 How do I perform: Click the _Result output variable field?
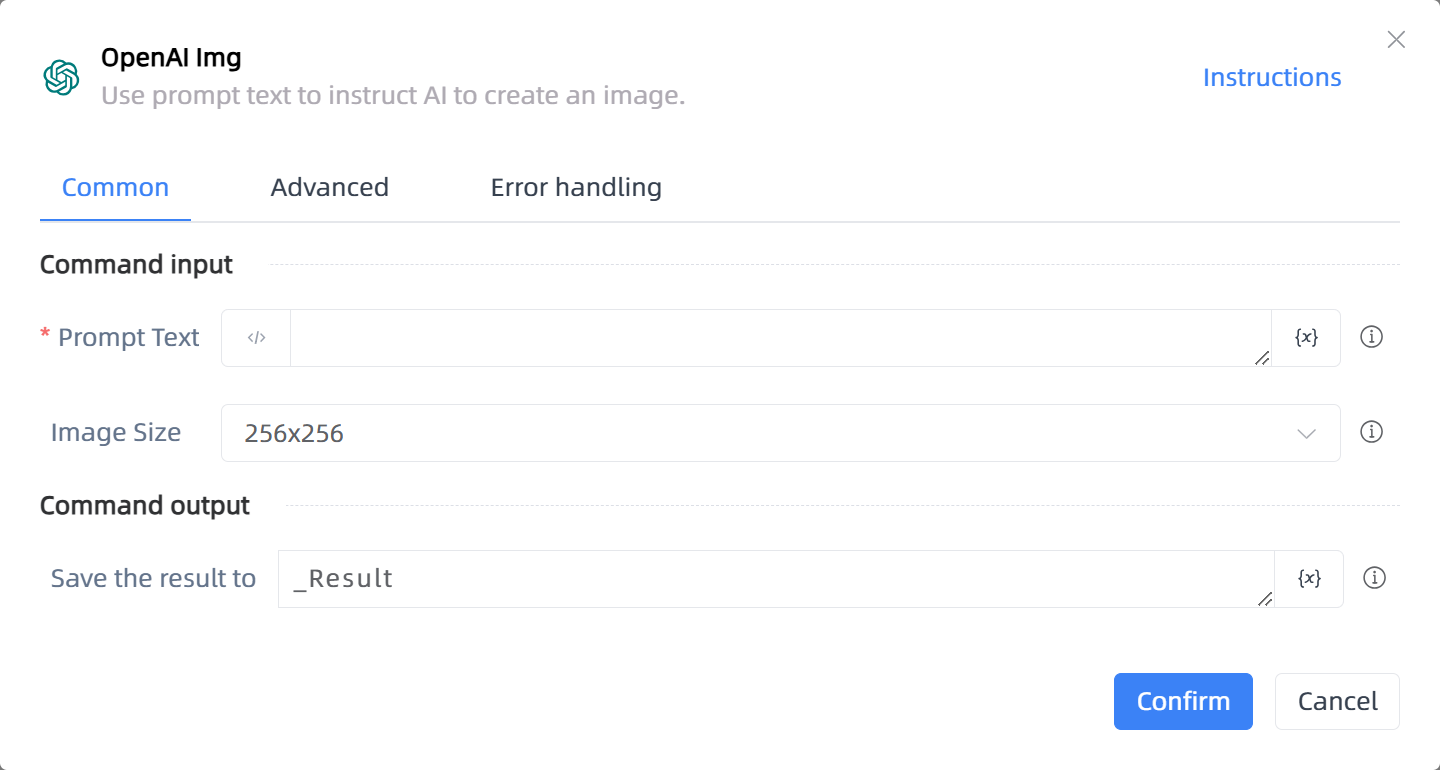tap(776, 578)
